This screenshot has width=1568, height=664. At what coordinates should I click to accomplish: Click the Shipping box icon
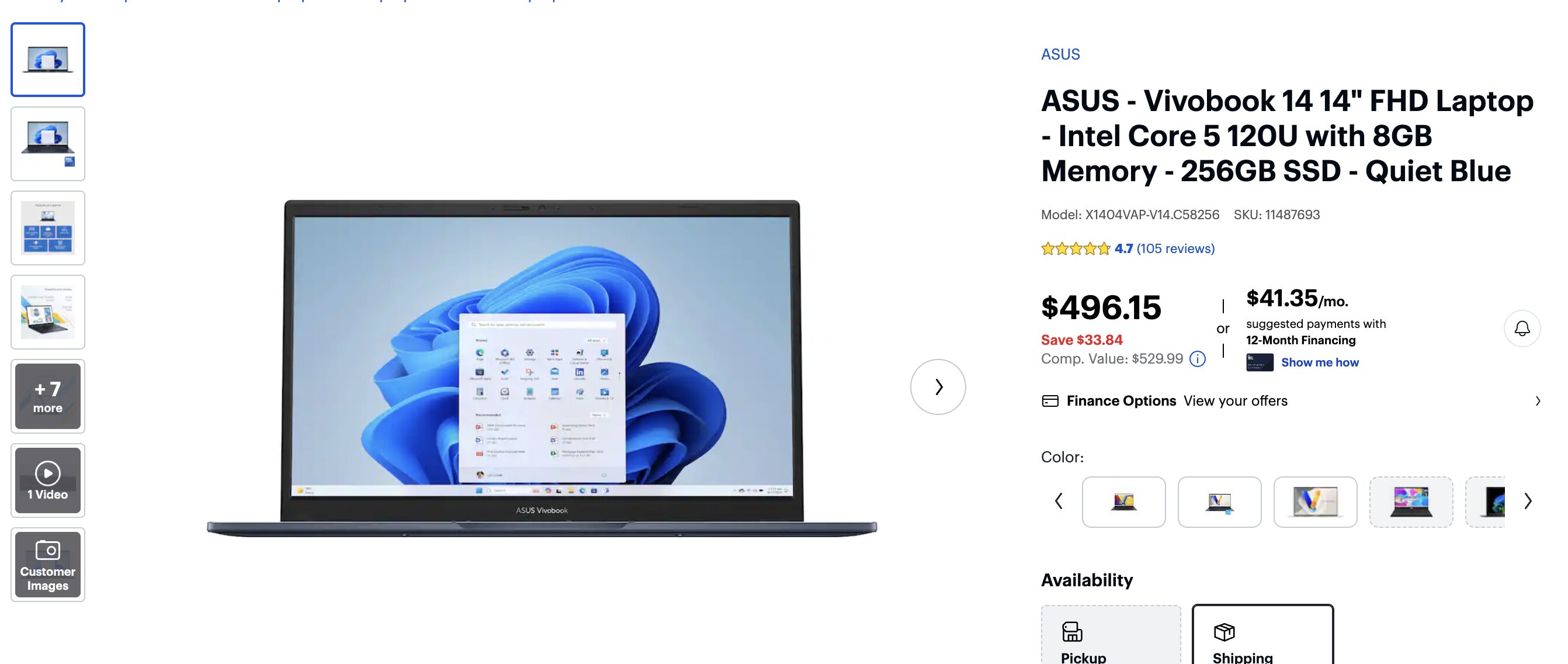(x=1224, y=632)
